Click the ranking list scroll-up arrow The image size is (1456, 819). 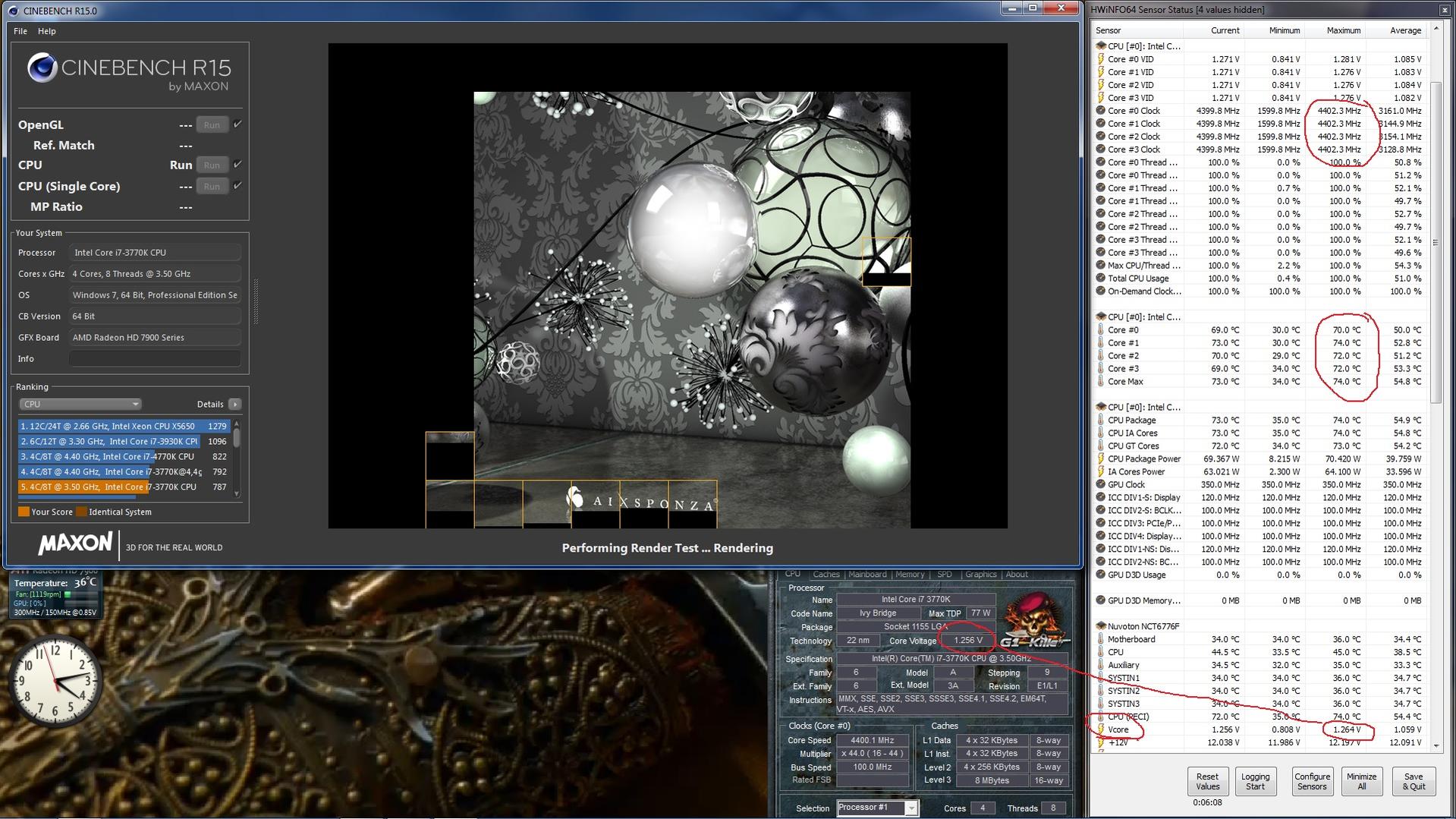point(237,424)
